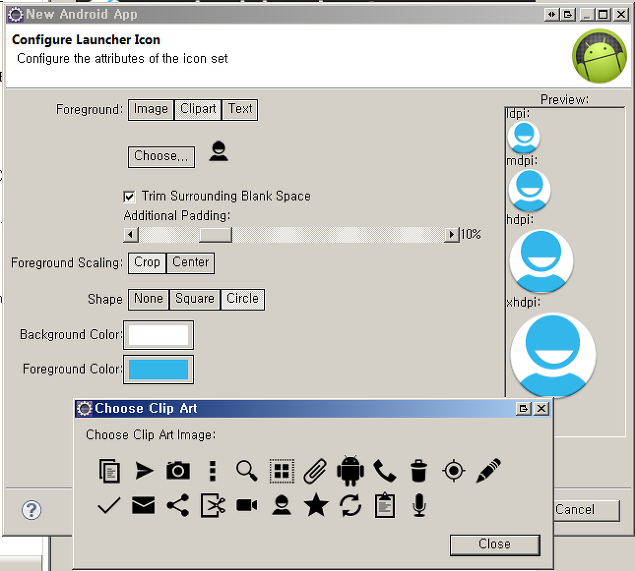Set Shape to None
635x571 pixels.
coord(149,299)
